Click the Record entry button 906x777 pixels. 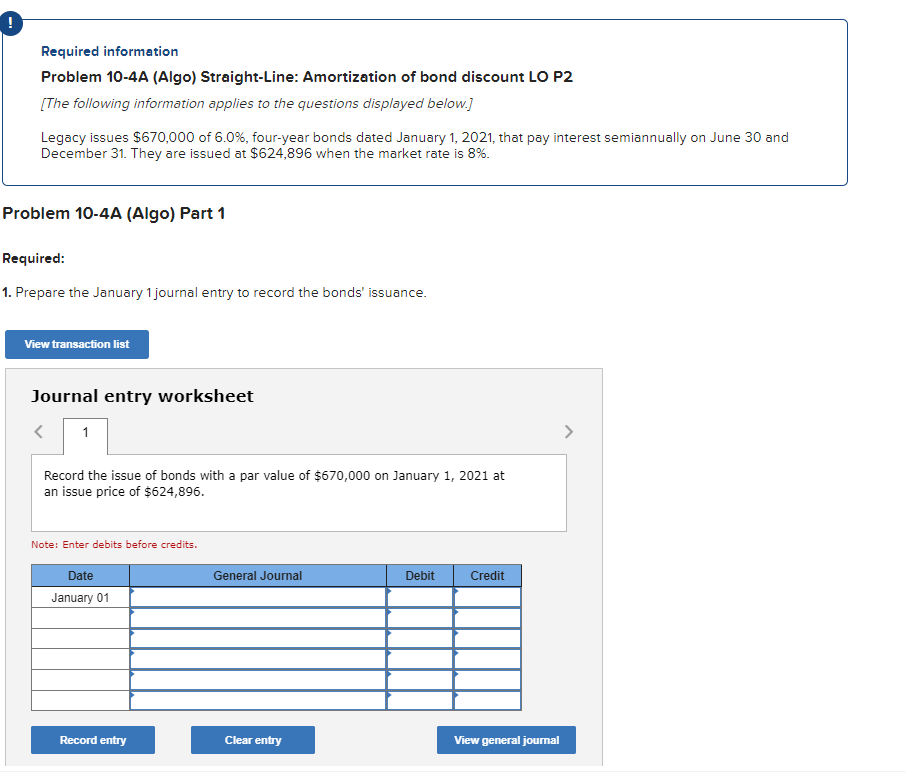click(x=92, y=740)
